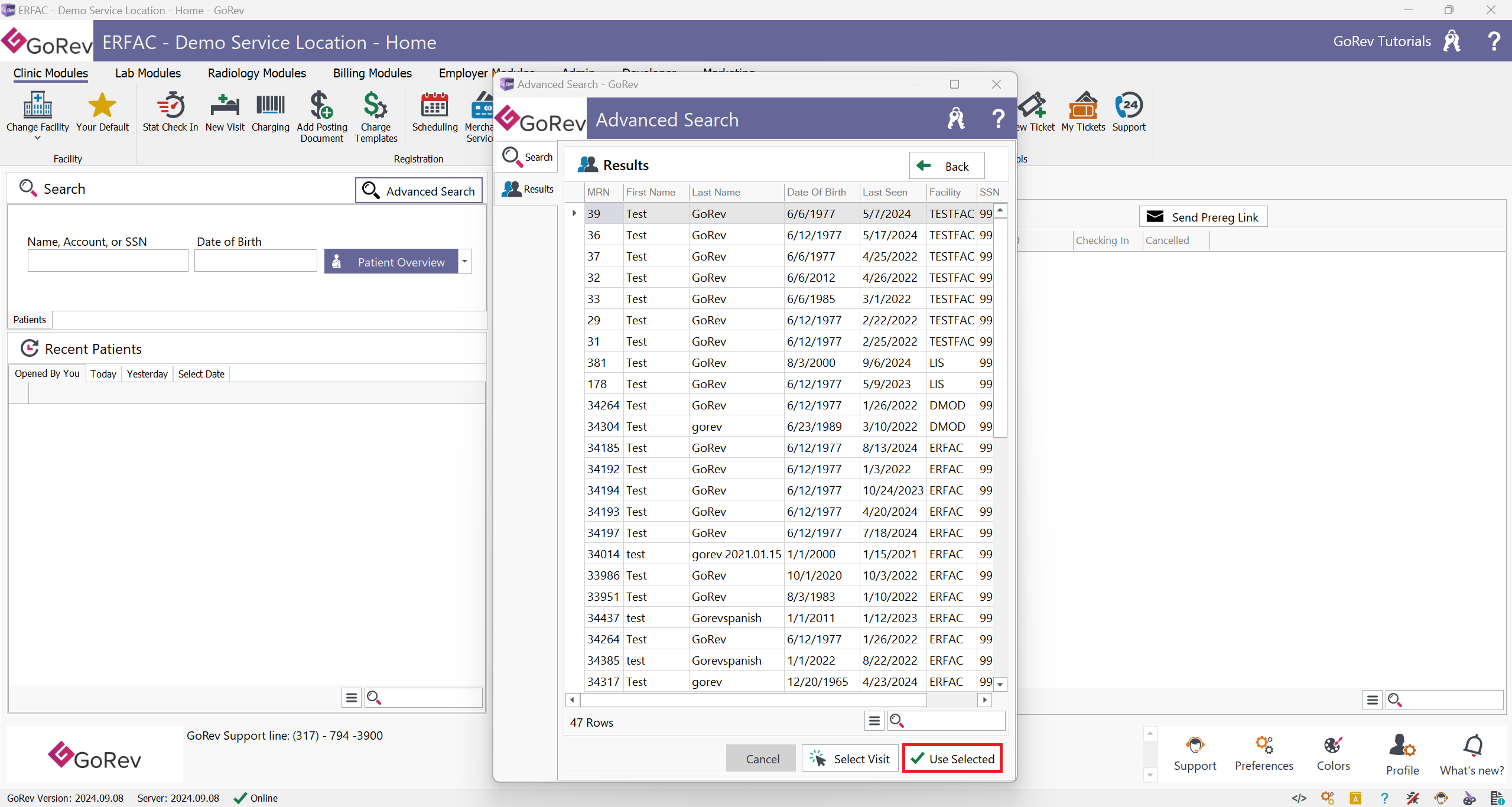Sort by Last Seen column header
This screenshot has width=1512, height=807.
click(x=893, y=192)
